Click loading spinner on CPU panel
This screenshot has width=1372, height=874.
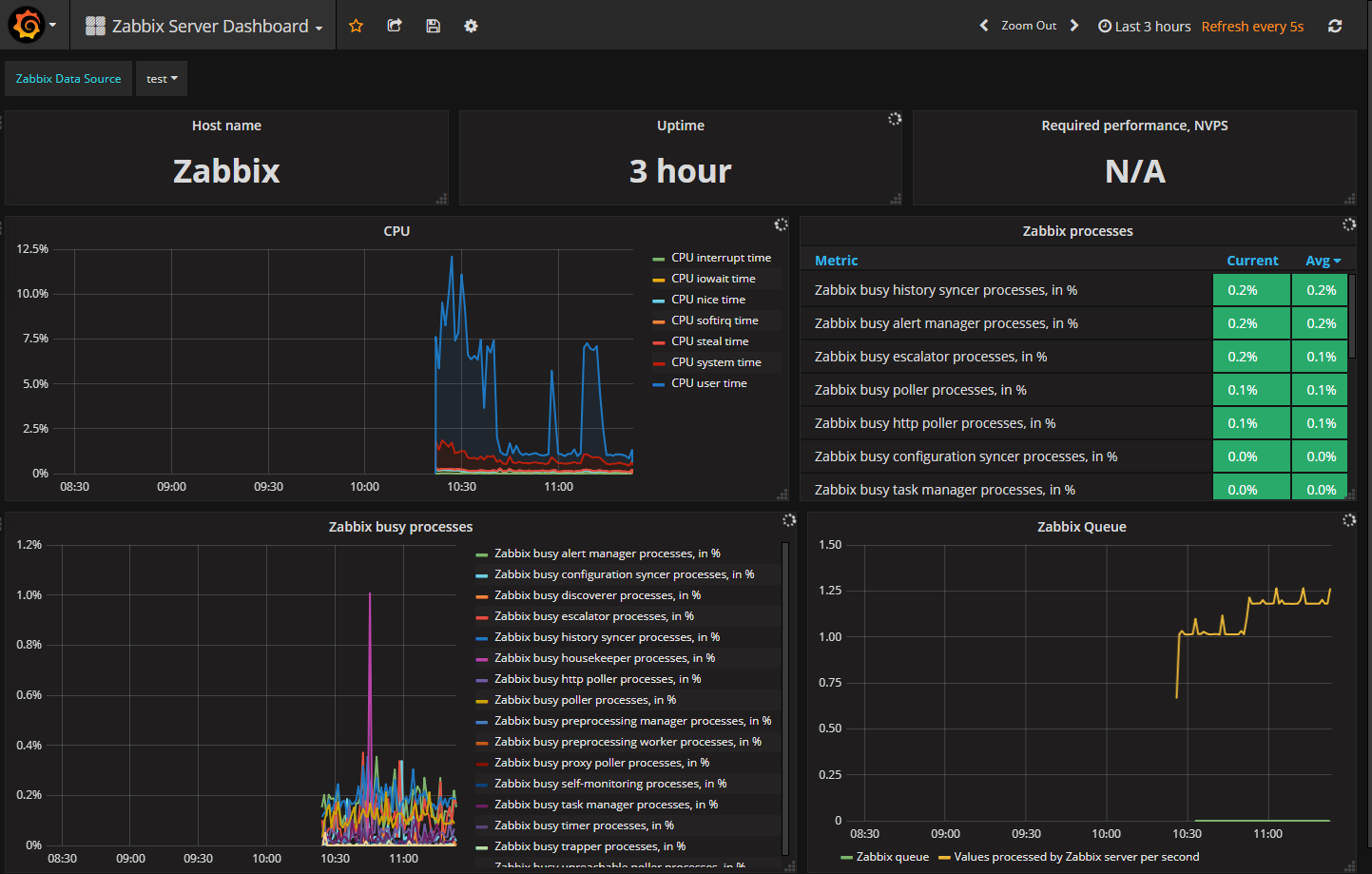781,224
